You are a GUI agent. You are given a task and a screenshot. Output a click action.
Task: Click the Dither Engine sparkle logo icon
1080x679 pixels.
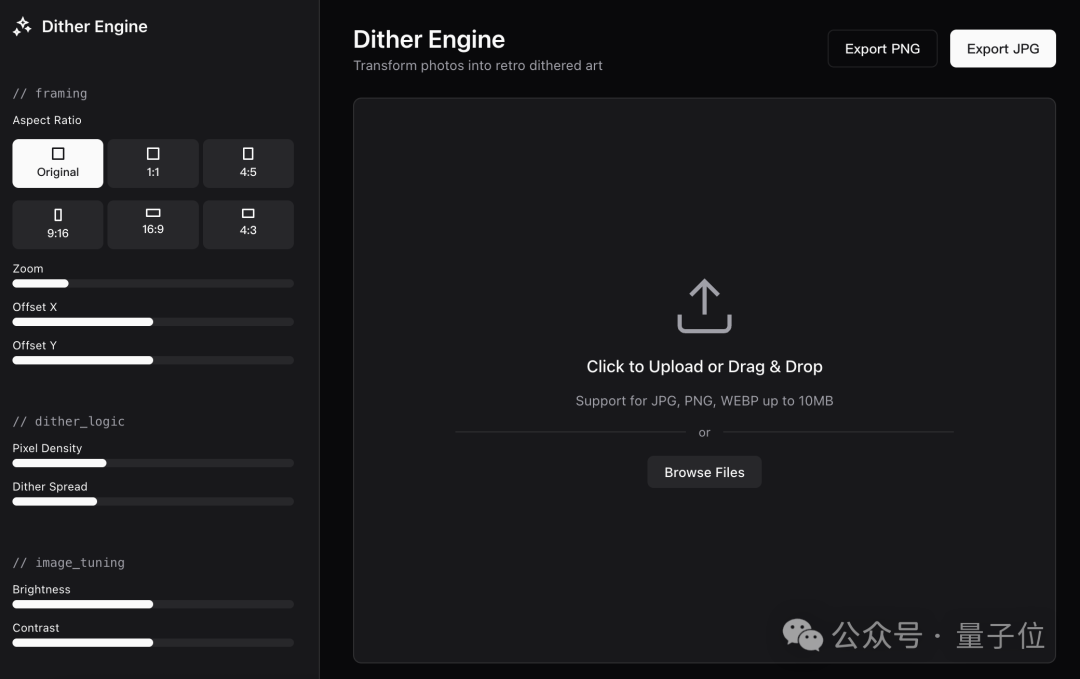pyautogui.click(x=22, y=26)
